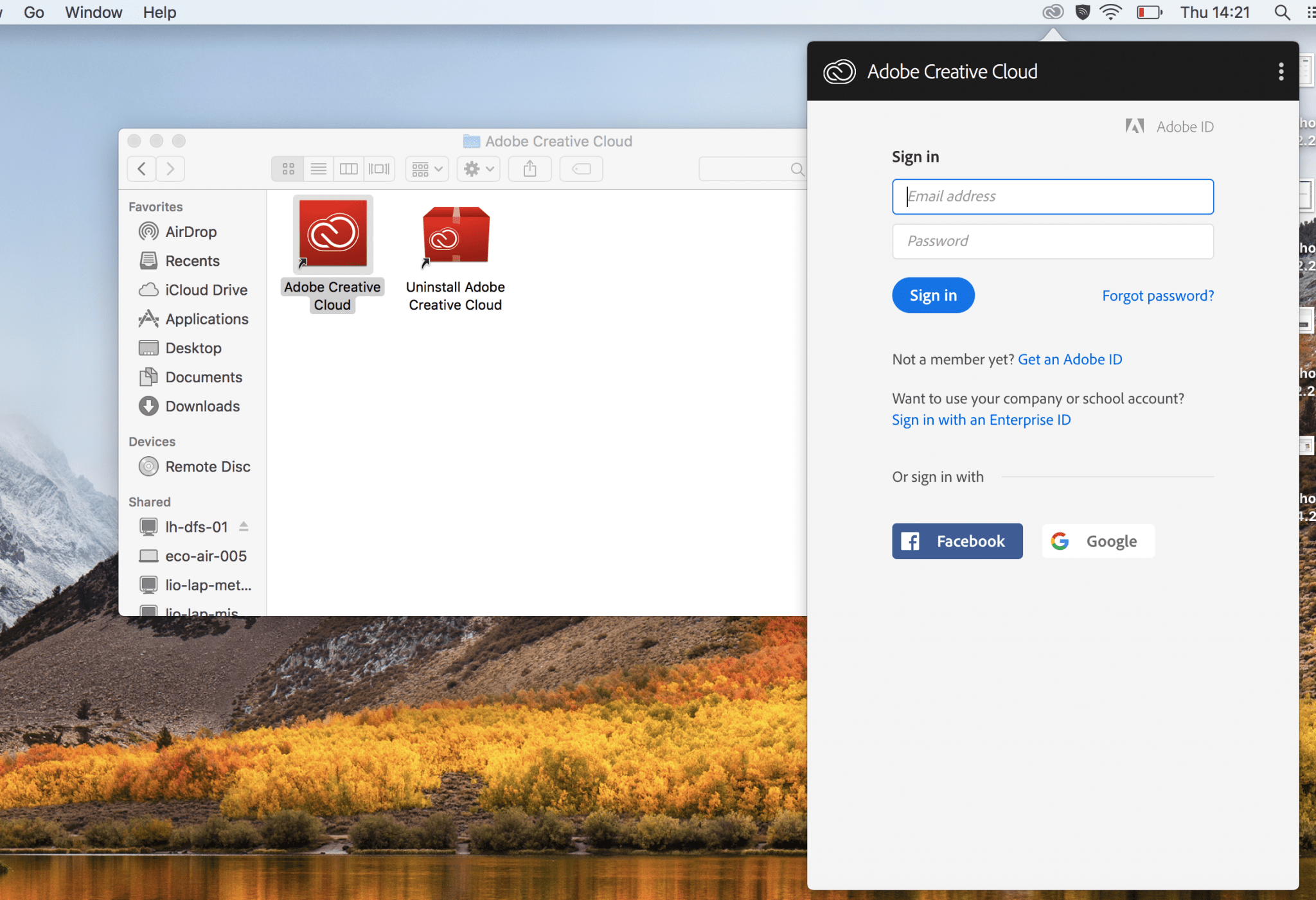Open the Uninstall Adobe Creative Cloud icon

tap(456, 236)
